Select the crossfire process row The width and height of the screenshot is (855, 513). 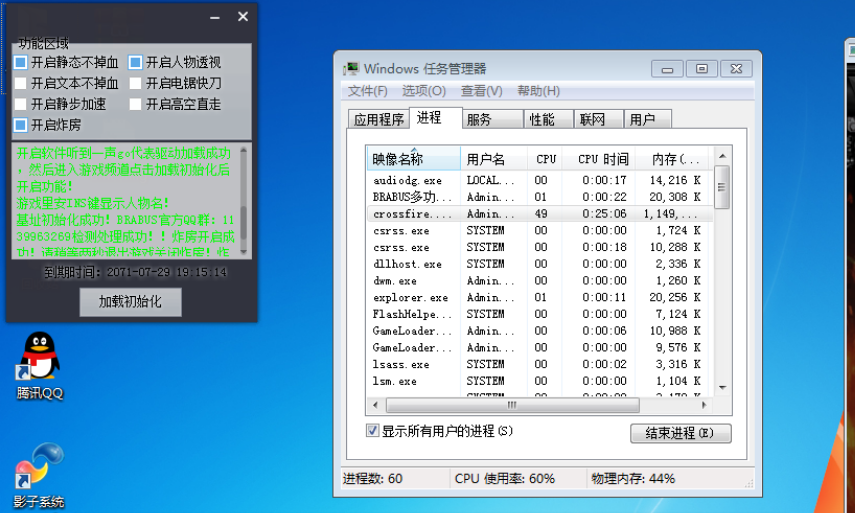coord(540,214)
